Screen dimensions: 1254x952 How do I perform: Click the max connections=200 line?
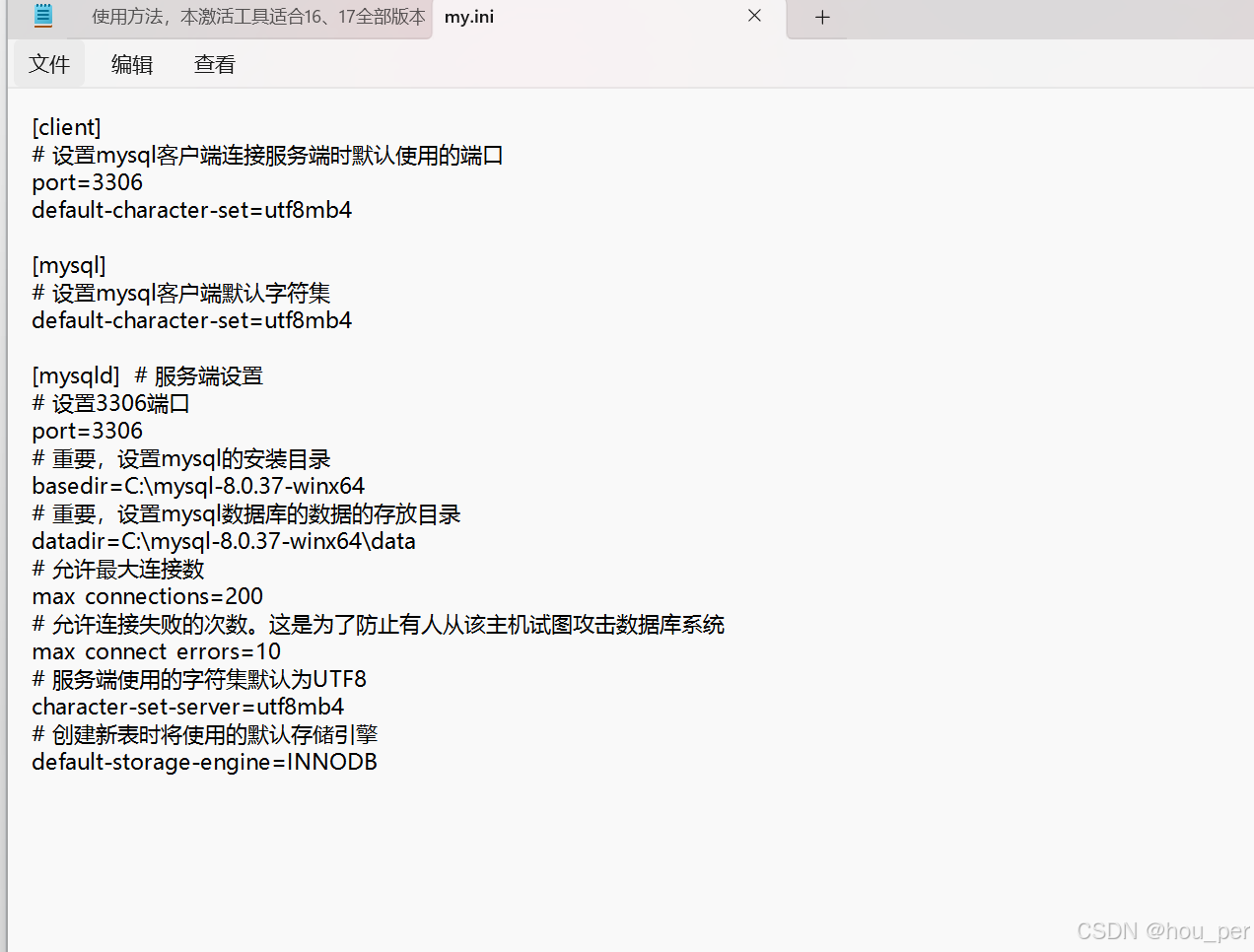[147, 596]
